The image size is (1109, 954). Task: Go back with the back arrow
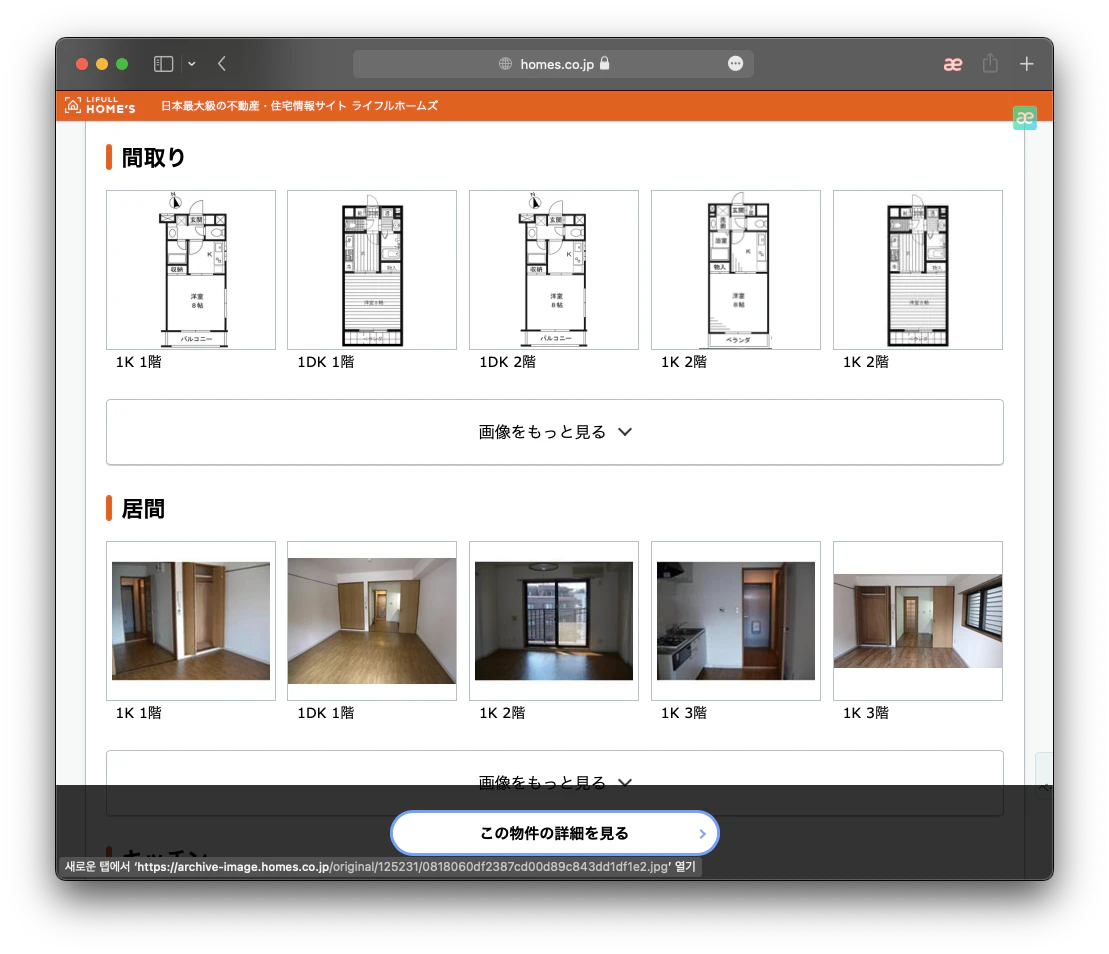(x=221, y=64)
